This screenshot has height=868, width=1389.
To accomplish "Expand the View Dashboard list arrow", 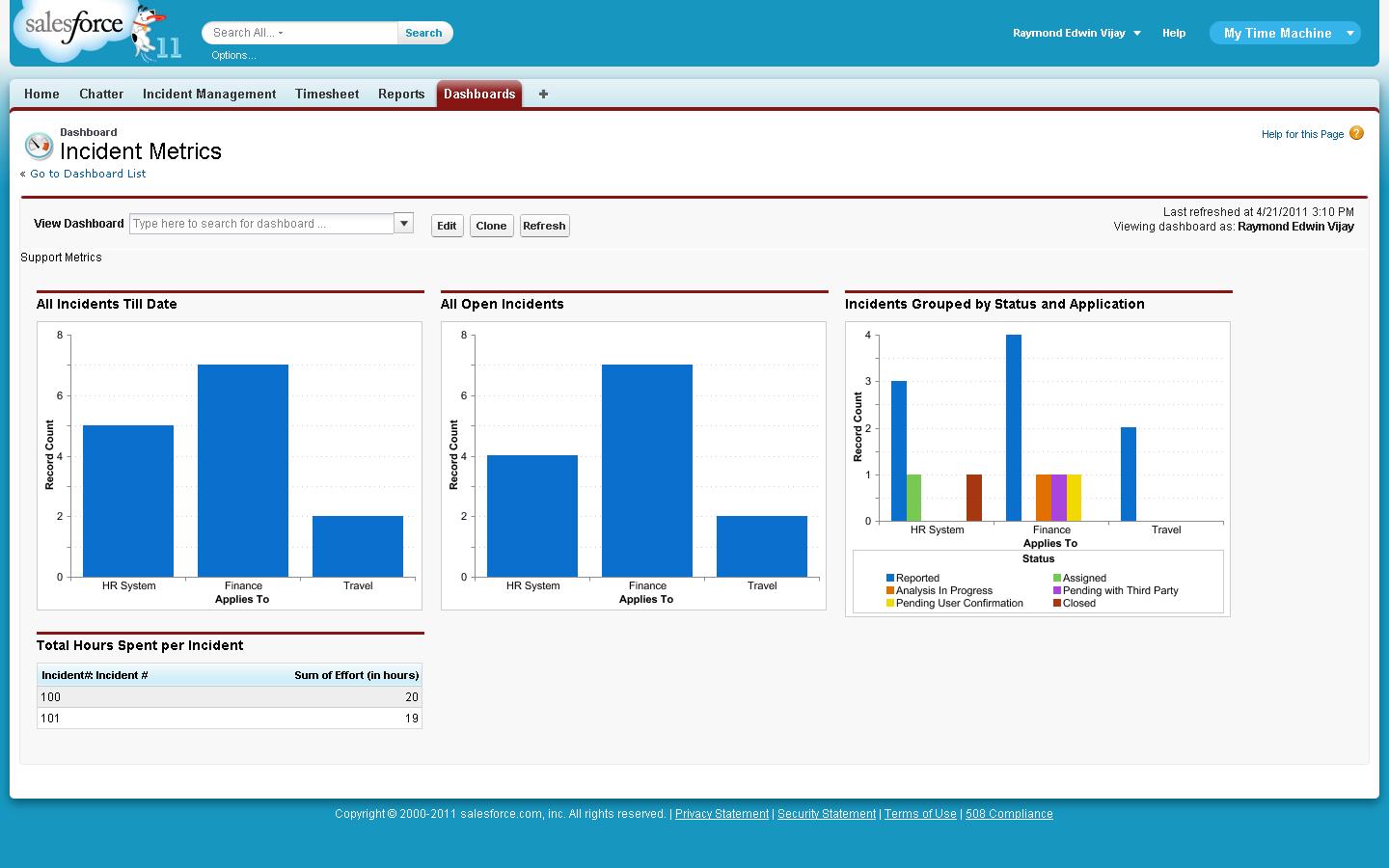I will (404, 223).
